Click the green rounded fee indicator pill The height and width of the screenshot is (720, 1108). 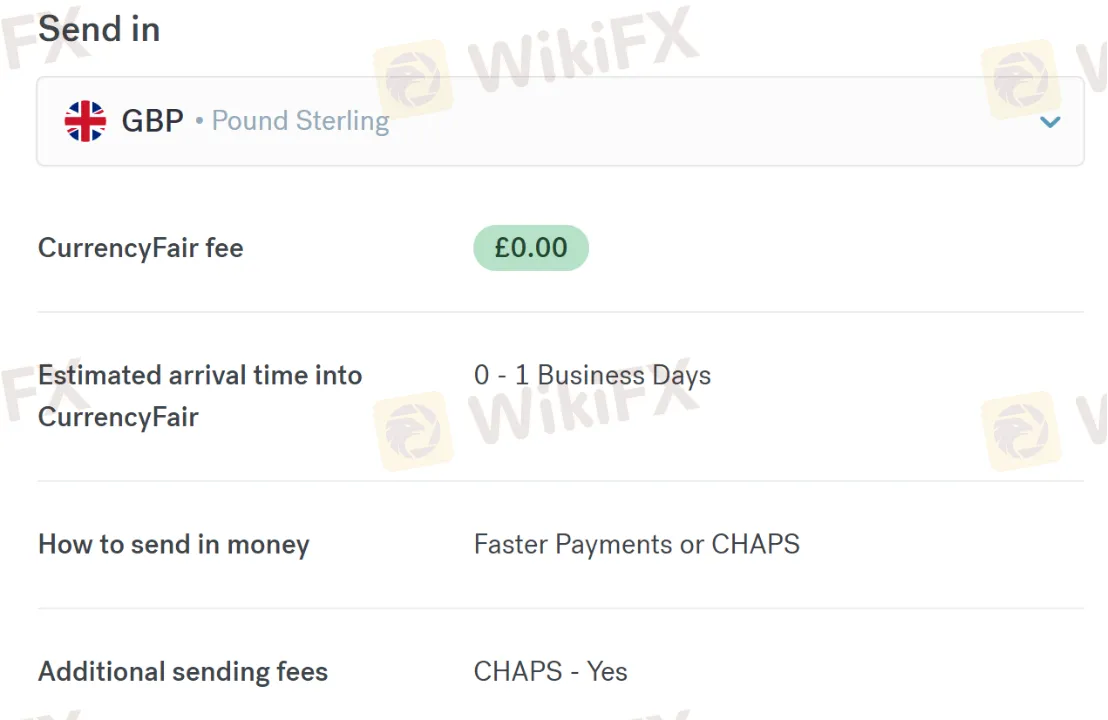(x=531, y=247)
